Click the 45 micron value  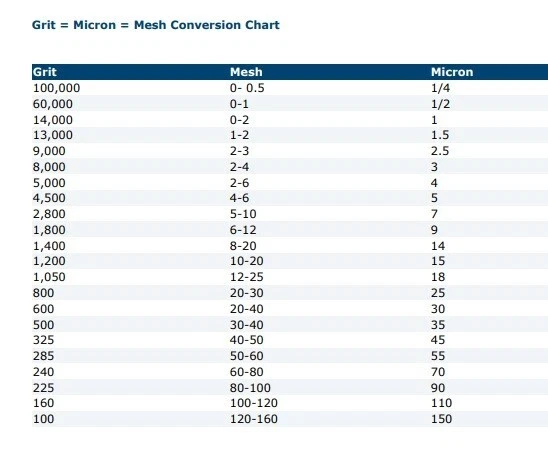click(x=438, y=340)
